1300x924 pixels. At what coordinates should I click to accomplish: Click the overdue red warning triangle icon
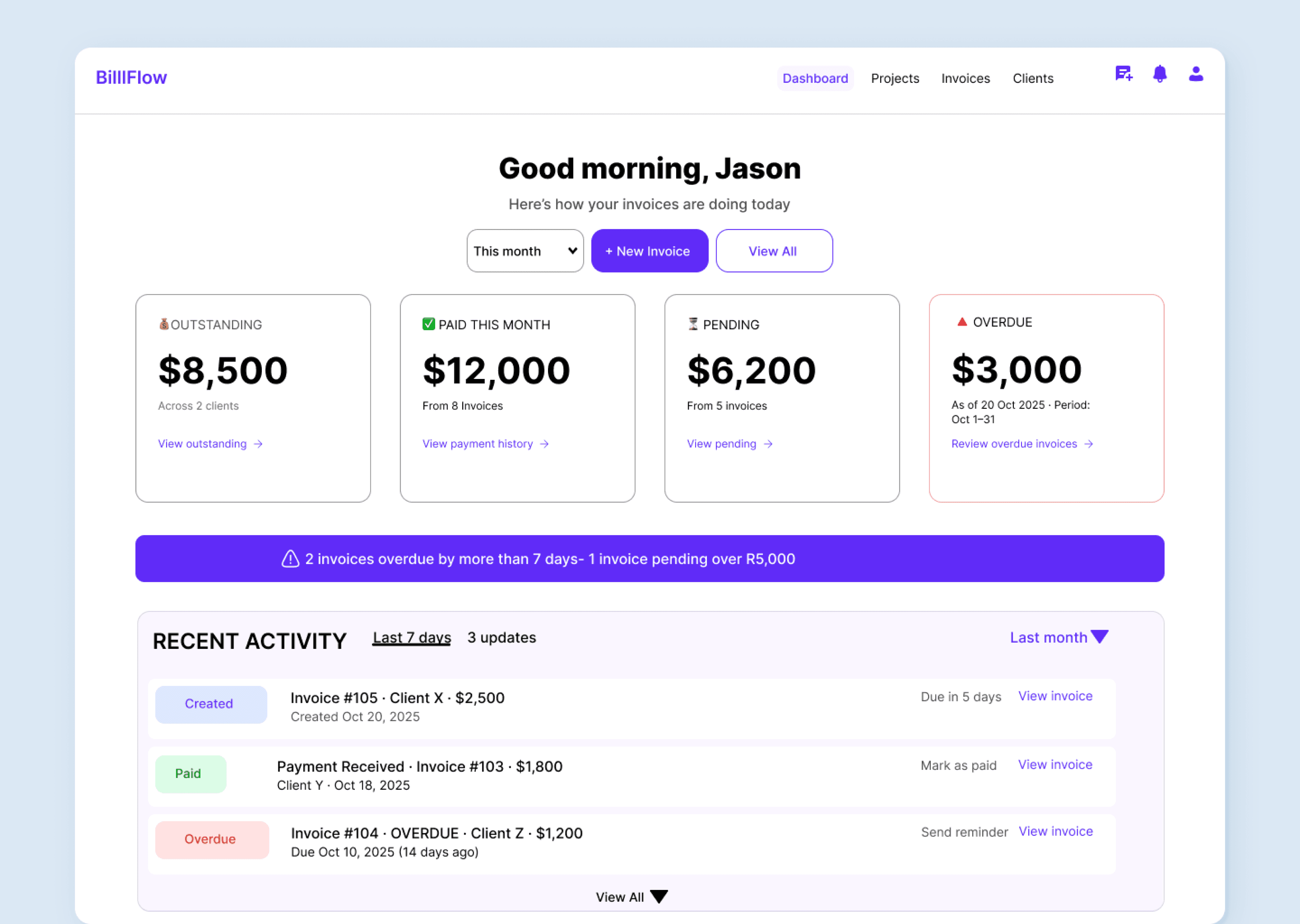(962, 322)
